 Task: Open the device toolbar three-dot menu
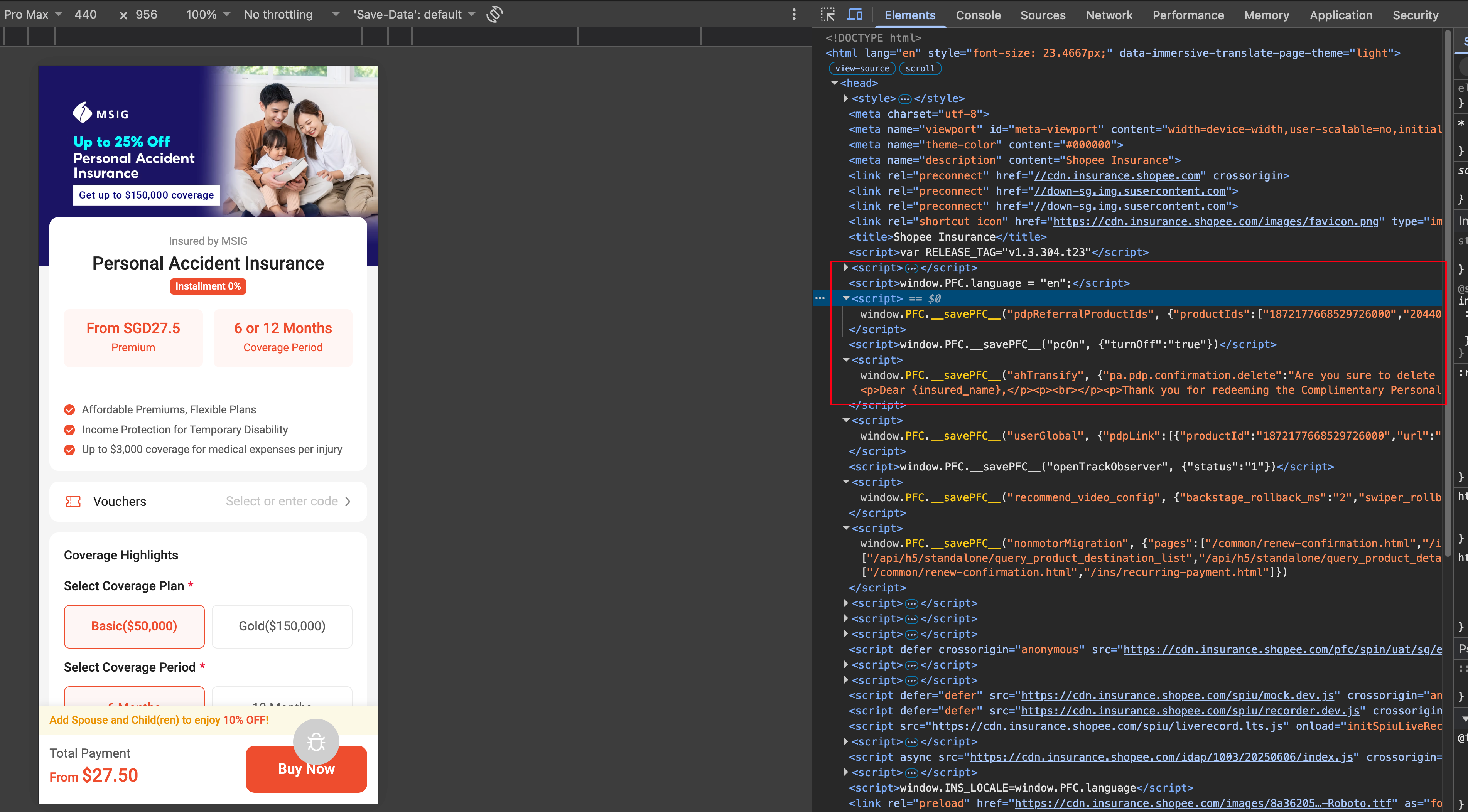(x=794, y=14)
